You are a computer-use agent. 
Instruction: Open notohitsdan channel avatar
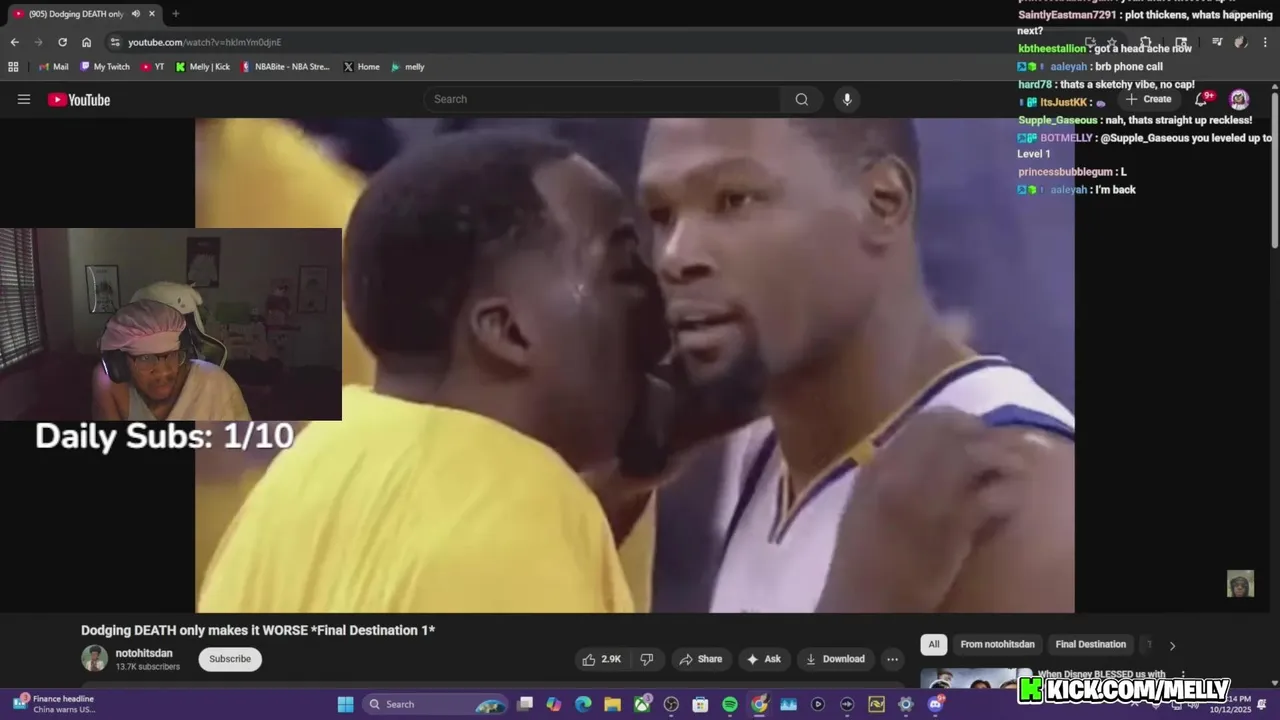pyautogui.click(x=94, y=658)
